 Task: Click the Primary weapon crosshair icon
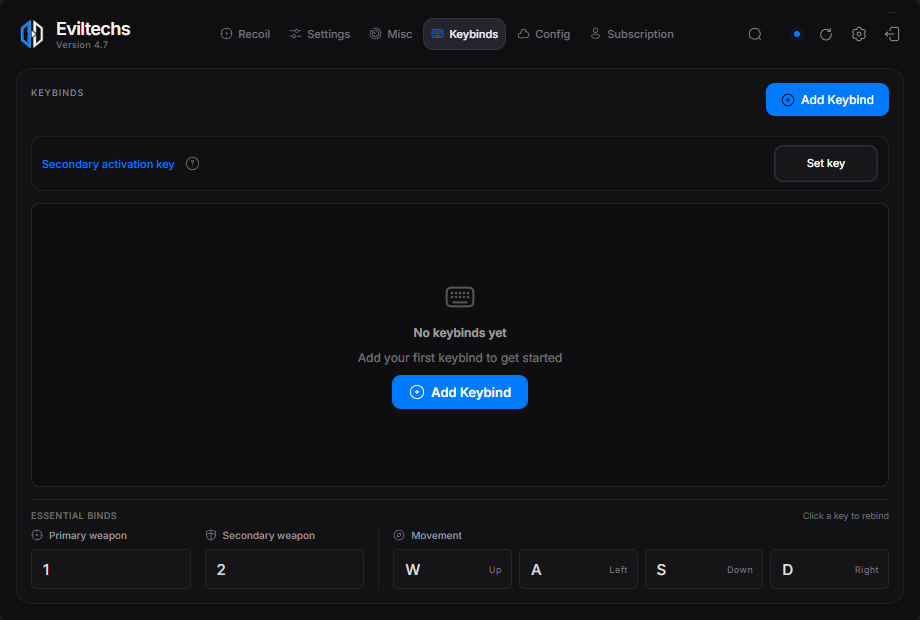(x=37, y=535)
